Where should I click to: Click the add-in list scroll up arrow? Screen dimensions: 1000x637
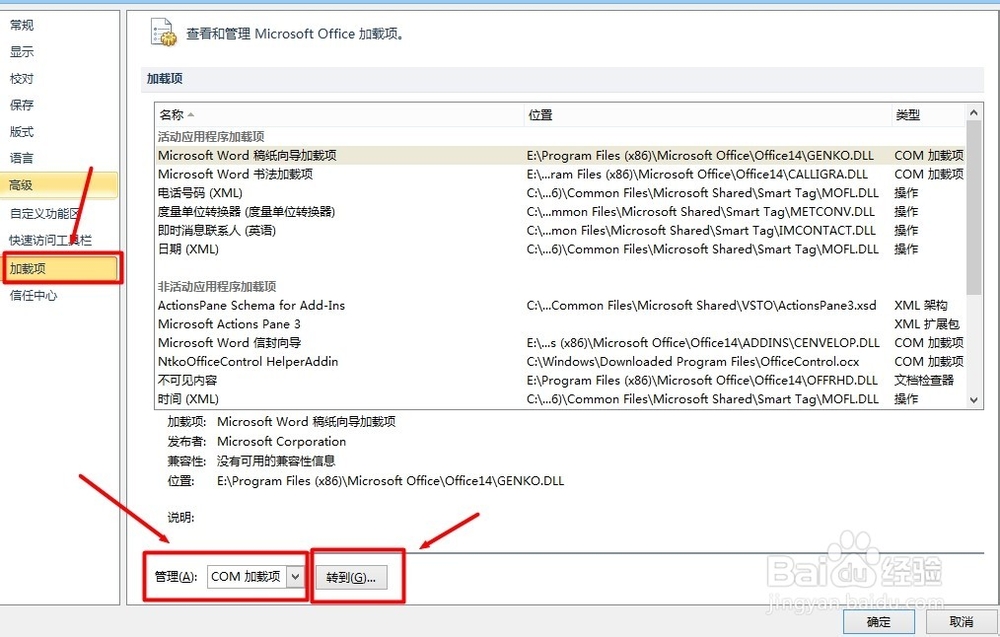coord(974,113)
